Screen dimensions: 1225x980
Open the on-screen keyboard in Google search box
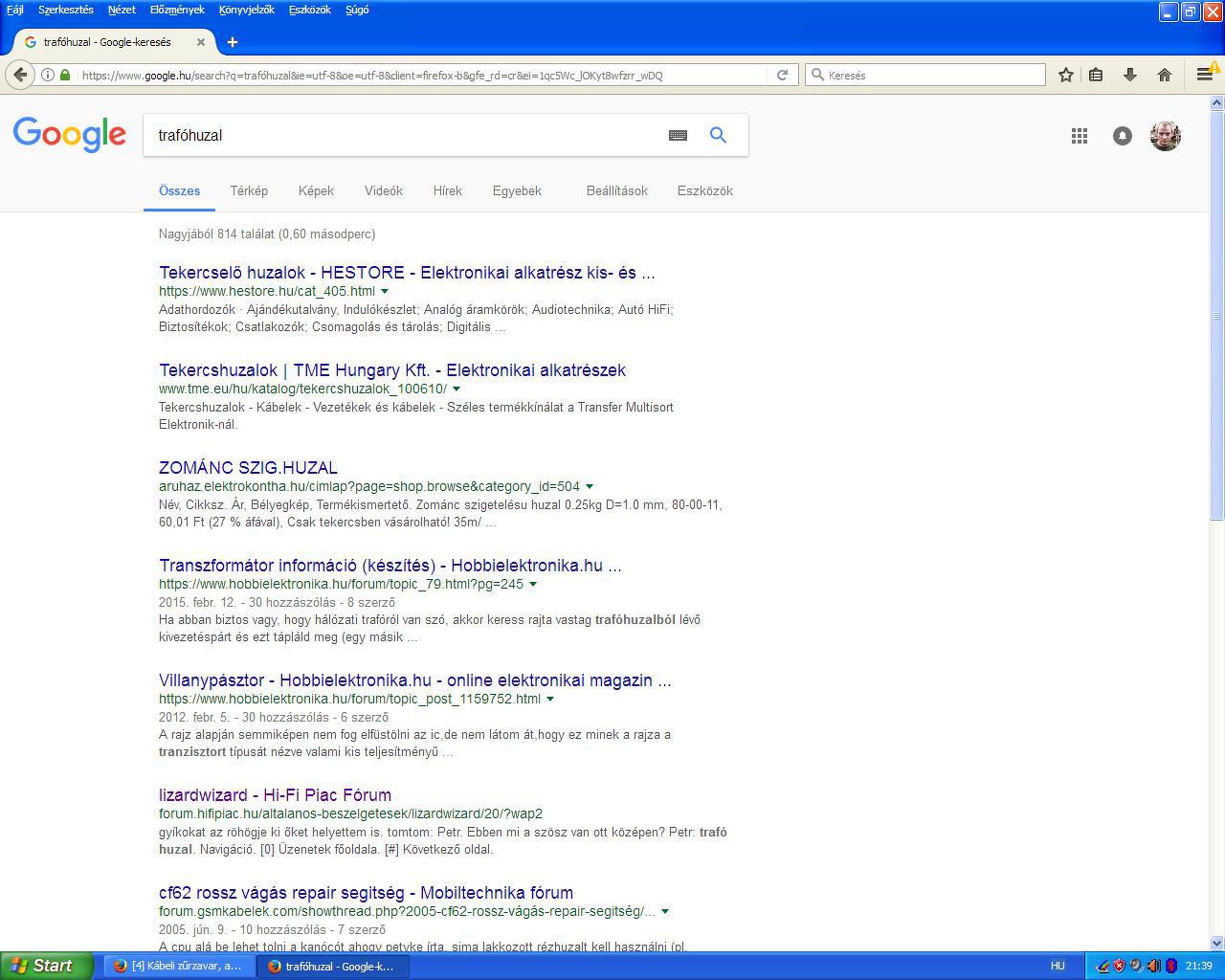click(x=678, y=136)
